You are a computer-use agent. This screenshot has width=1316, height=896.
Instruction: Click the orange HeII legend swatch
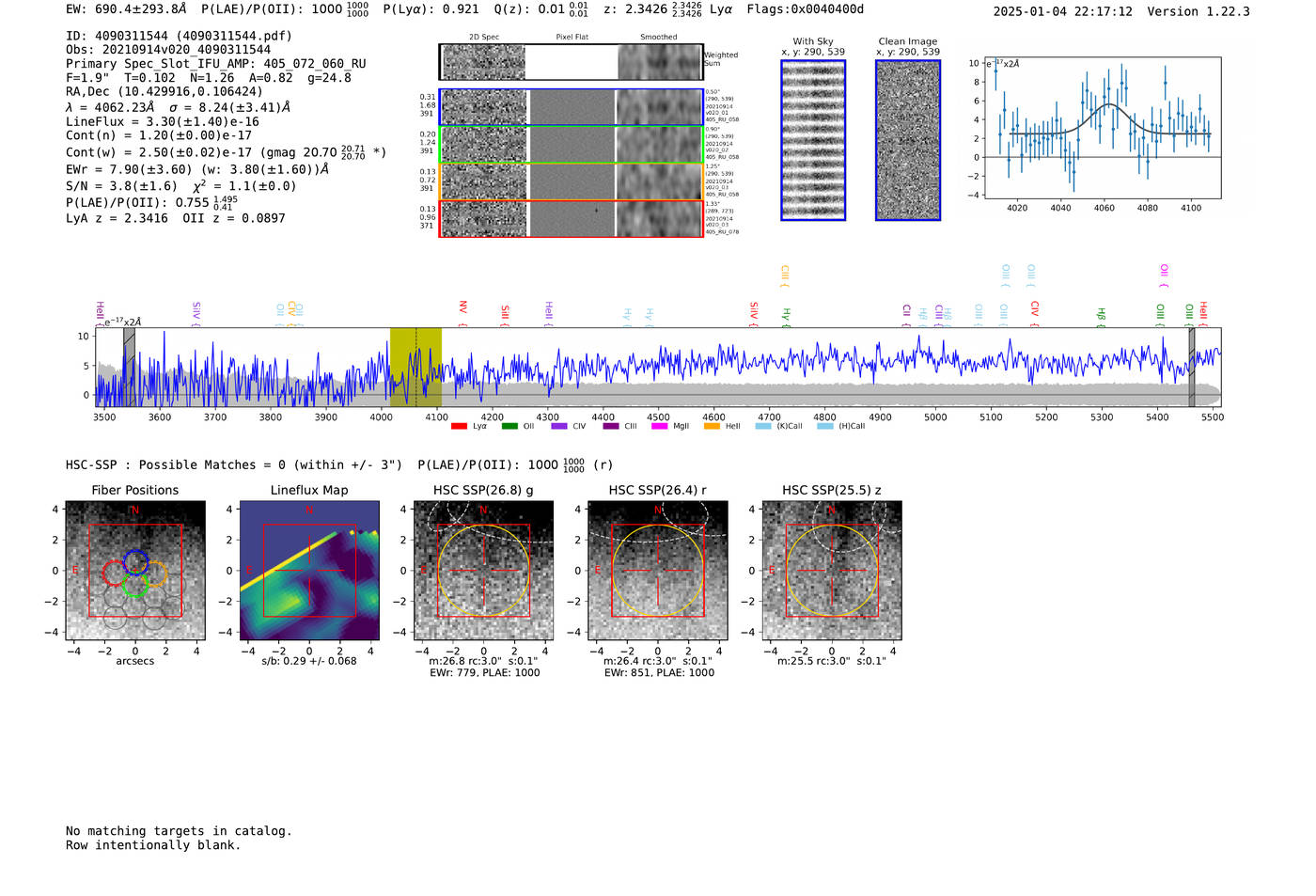pos(712,426)
